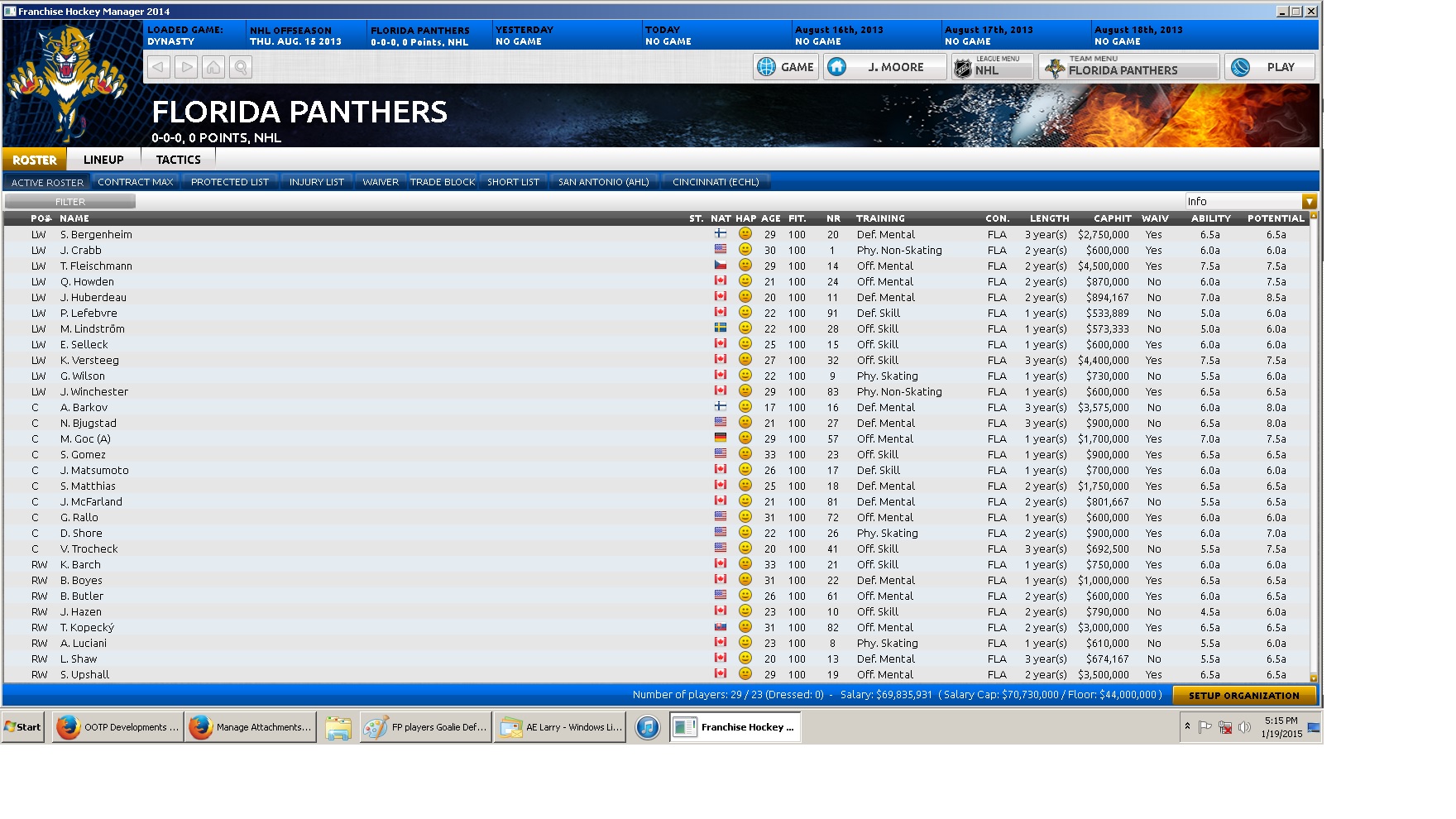
Task: Click the SETUP ORGANIZATION button
Action: coord(1243,696)
